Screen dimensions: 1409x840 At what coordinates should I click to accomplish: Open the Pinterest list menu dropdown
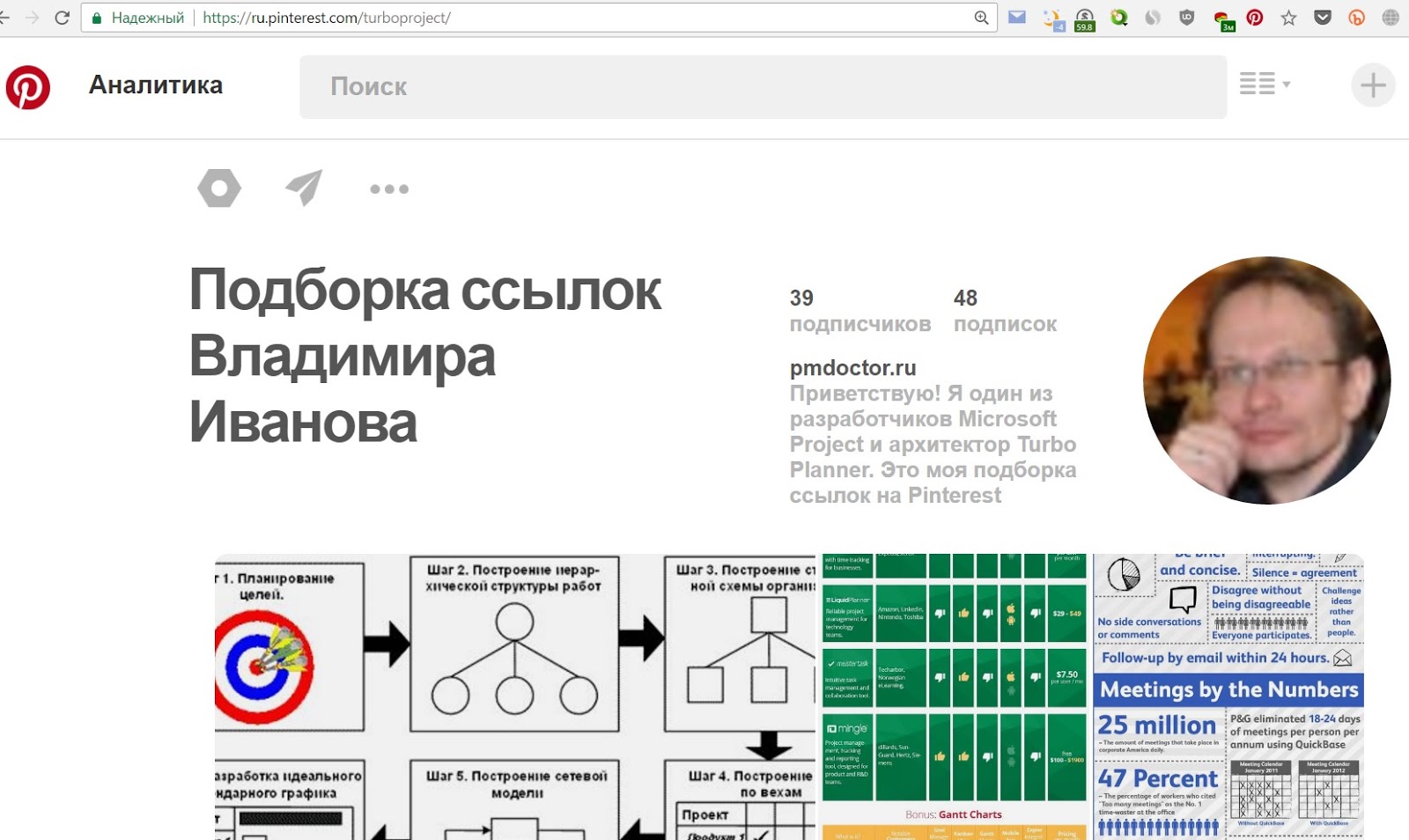(x=1265, y=85)
